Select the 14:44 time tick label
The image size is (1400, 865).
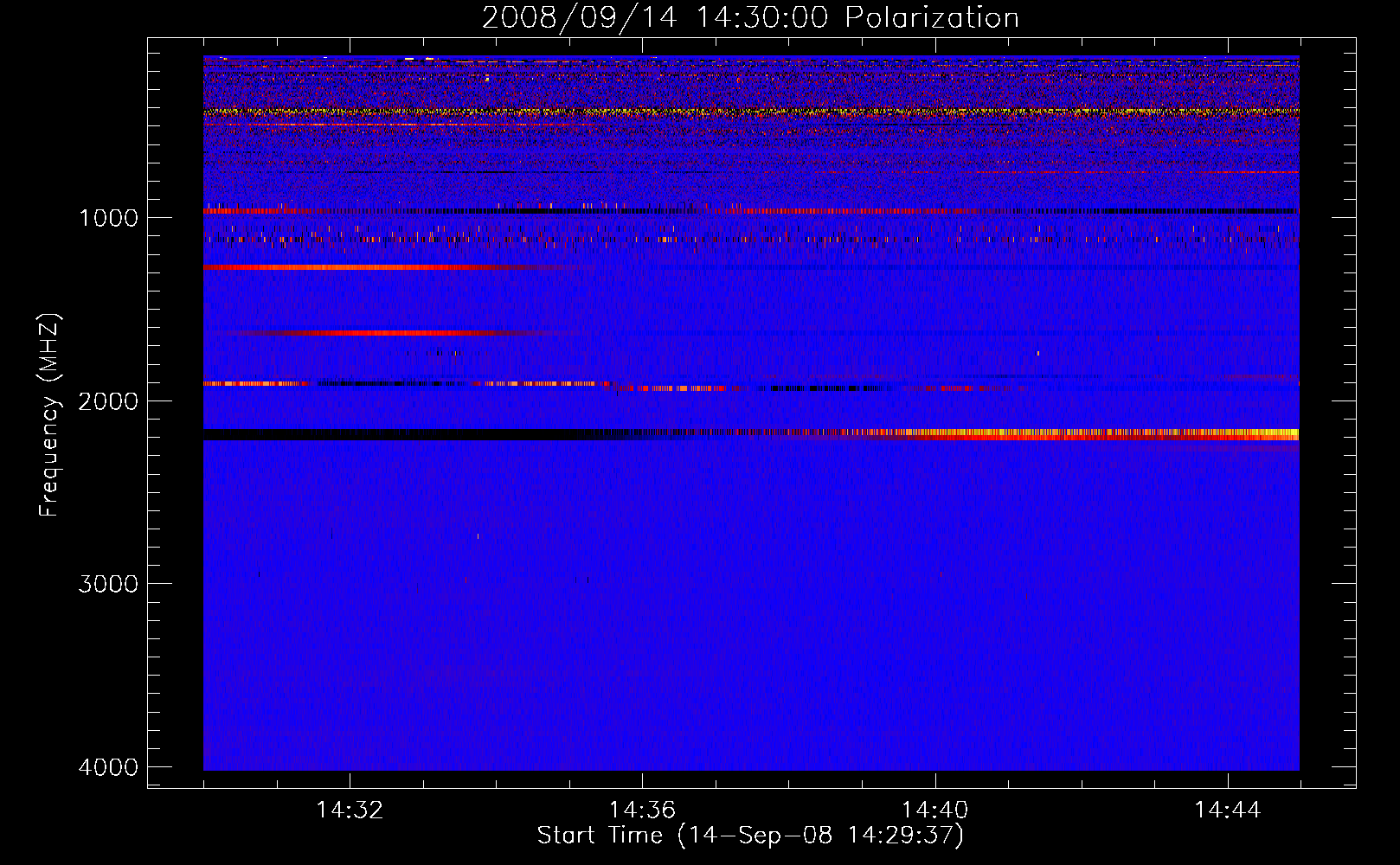click(x=1227, y=811)
